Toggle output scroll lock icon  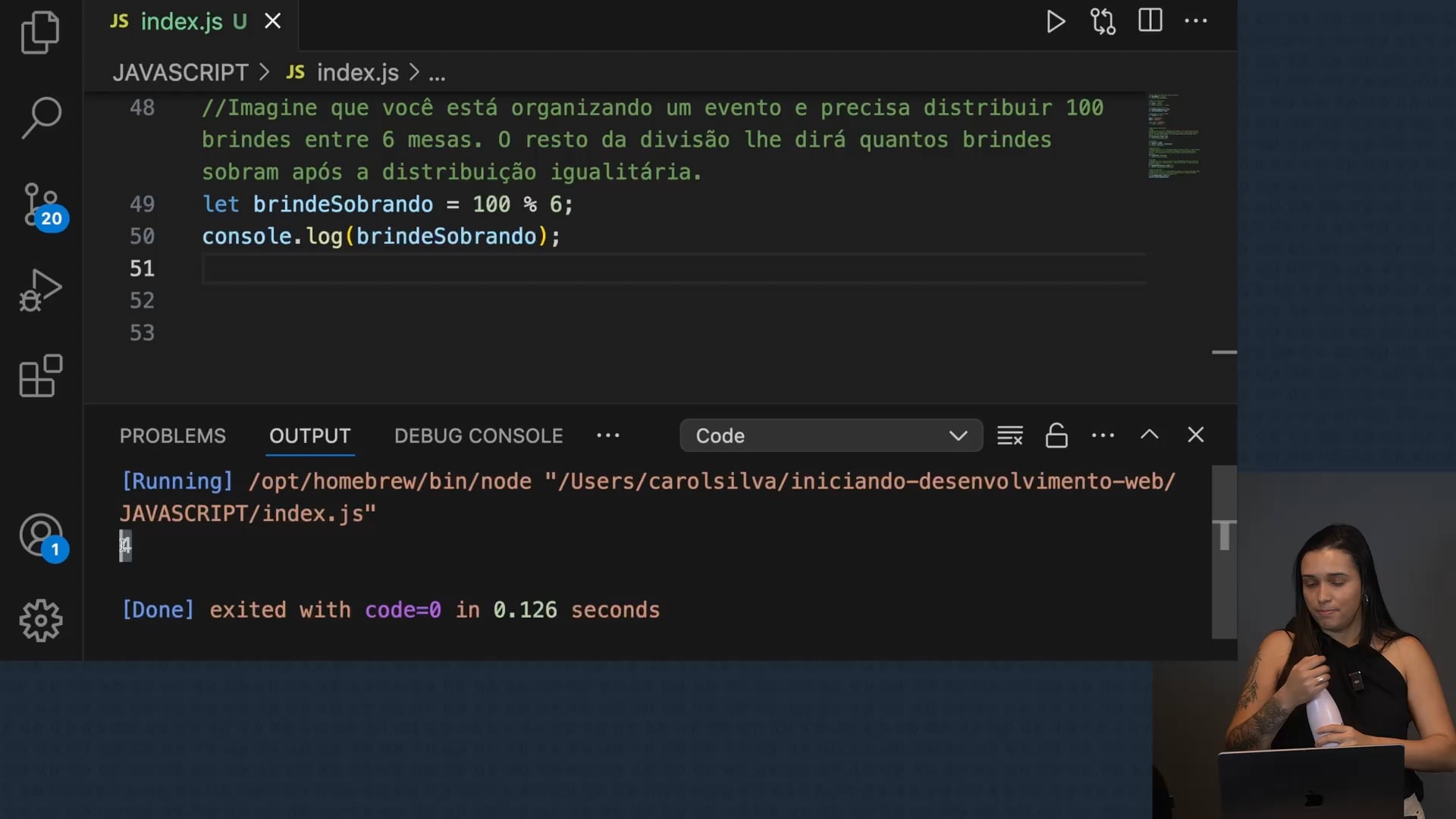(1056, 435)
